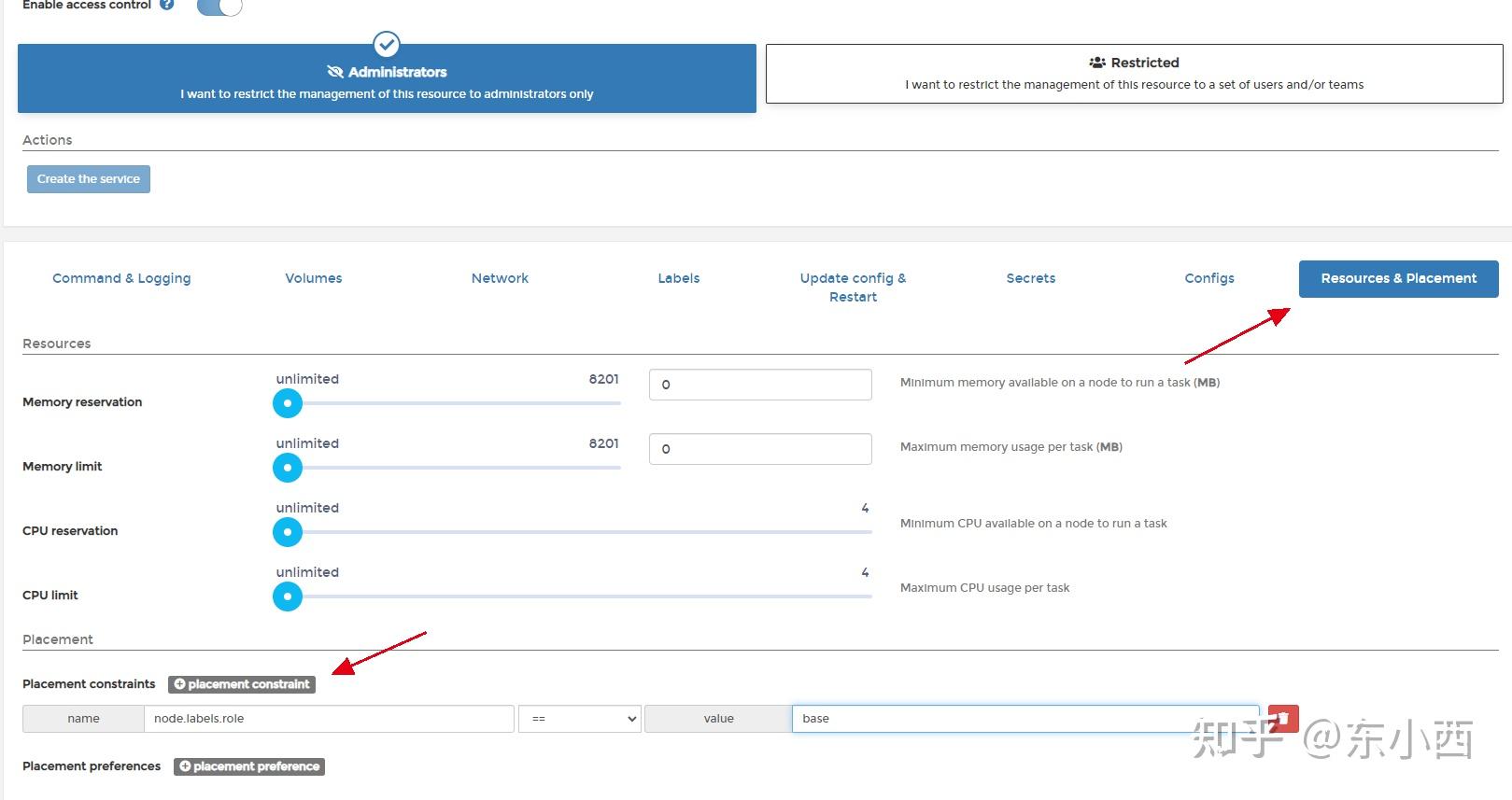
Task: Click 'Maximum memory usage per task (MB)' text
Action: (1011, 447)
